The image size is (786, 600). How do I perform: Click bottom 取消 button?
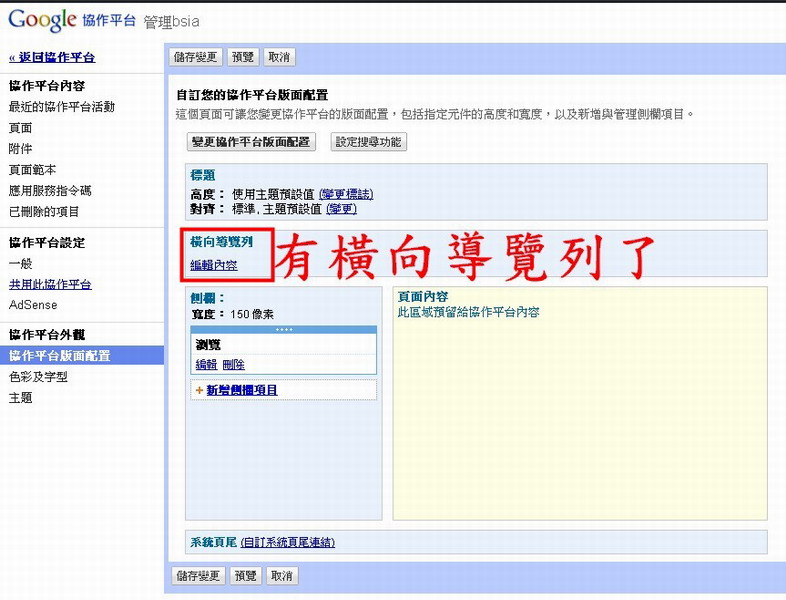coord(282,576)
